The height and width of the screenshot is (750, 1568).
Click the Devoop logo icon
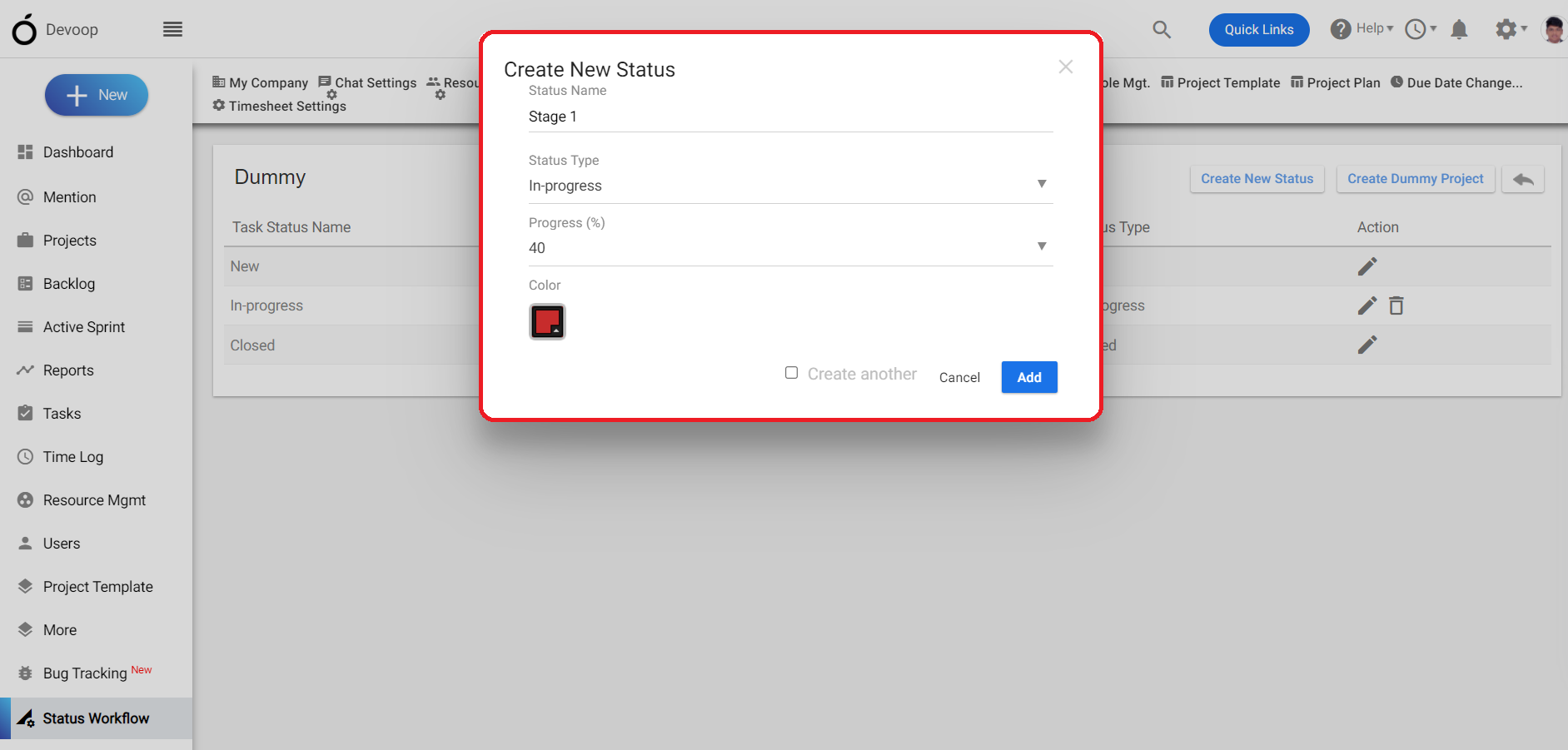(24, 29)
